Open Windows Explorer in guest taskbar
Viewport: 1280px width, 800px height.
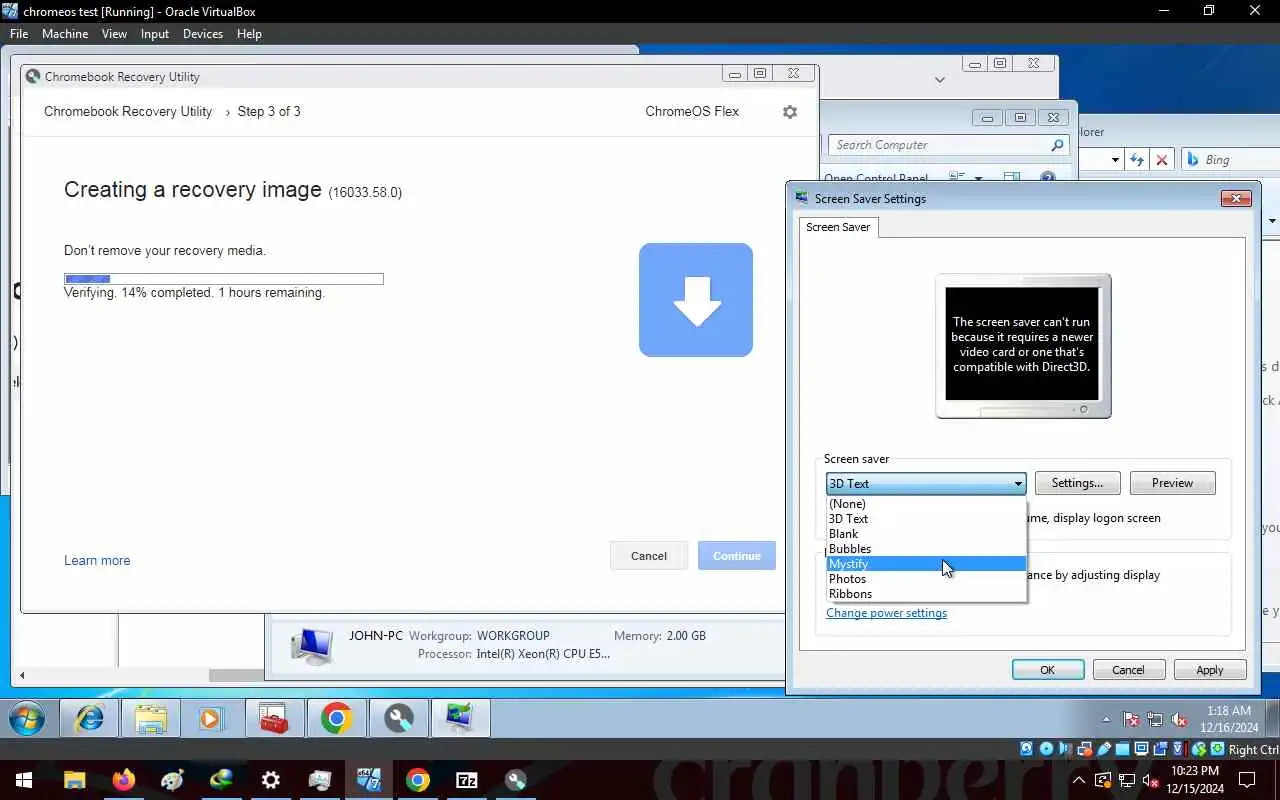(151, 718)
